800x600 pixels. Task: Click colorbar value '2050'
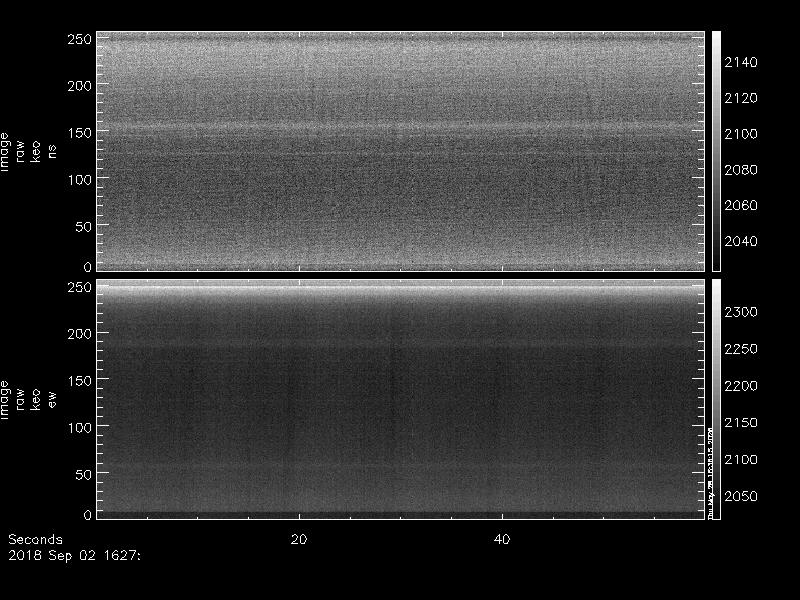741,496
